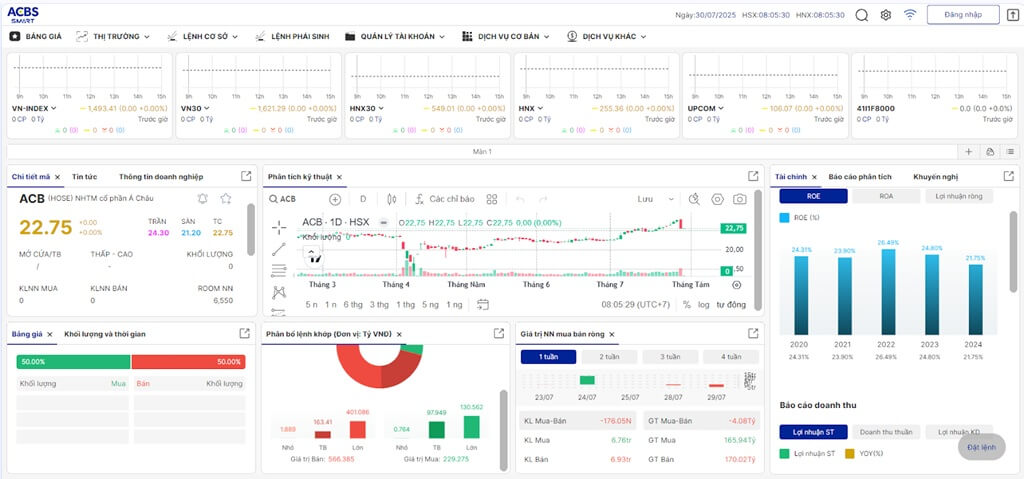The image size is (1024, 479).
Task: Click the chart snapshot camera icon
Action: pos(740,199)
